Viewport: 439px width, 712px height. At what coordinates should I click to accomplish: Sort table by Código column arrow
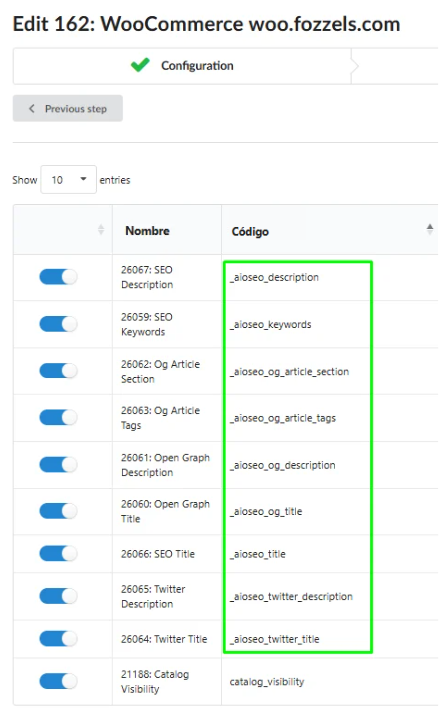coord(429,229)
